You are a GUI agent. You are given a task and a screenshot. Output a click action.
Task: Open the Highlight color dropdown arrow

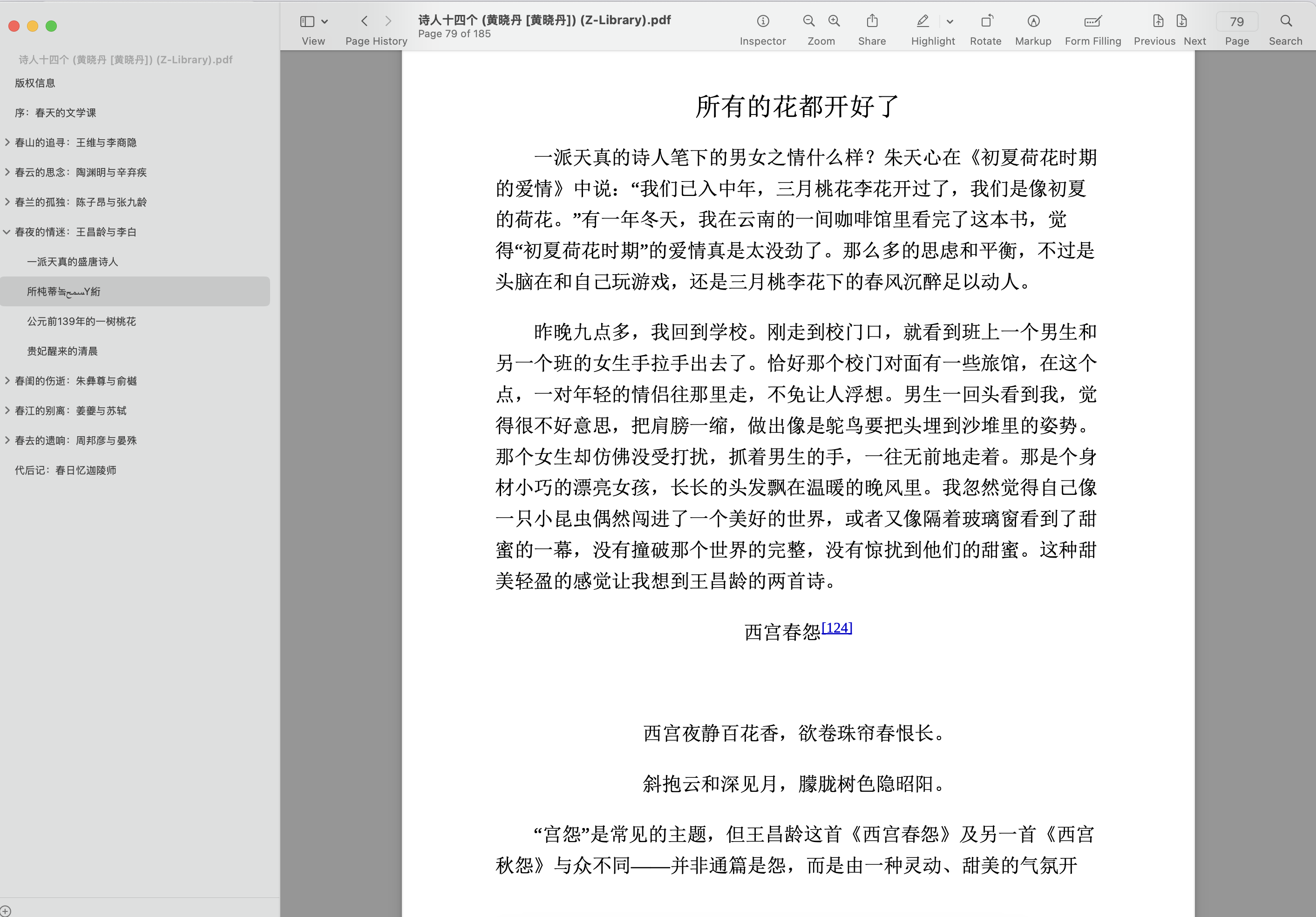pyautogui.click(x=950, y=22)
